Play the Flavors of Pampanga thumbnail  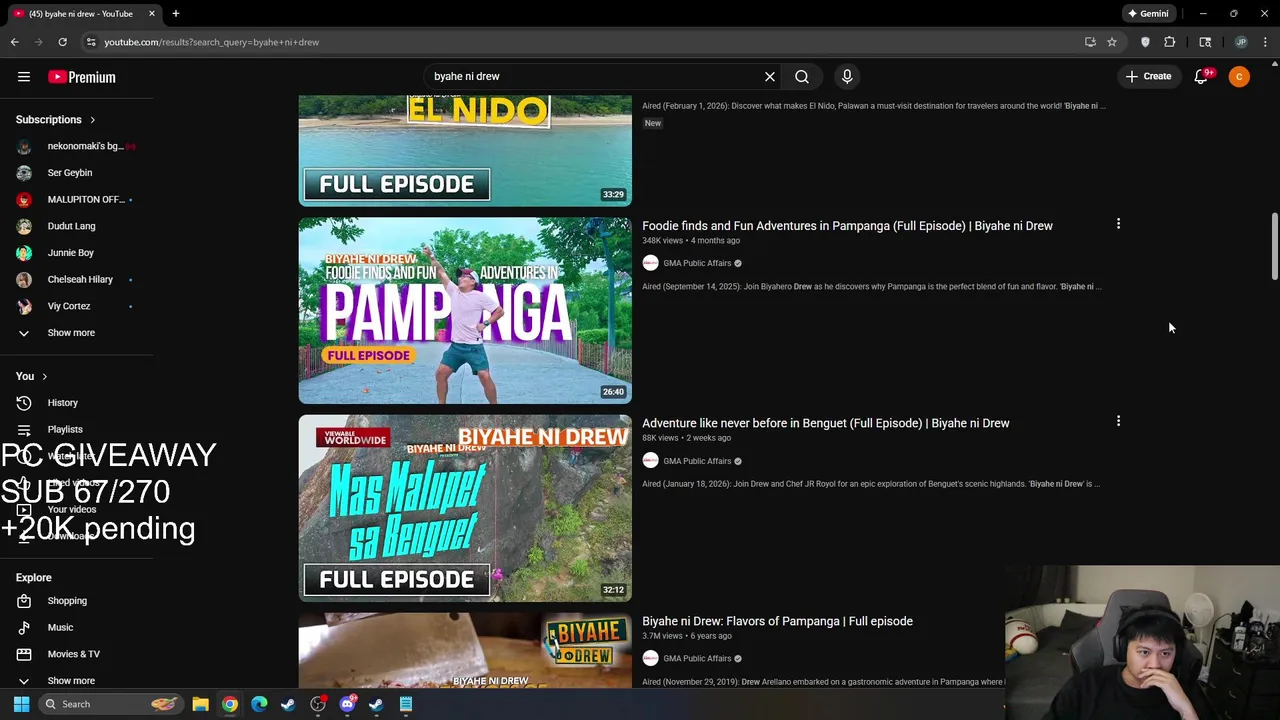tap(465, 650)
